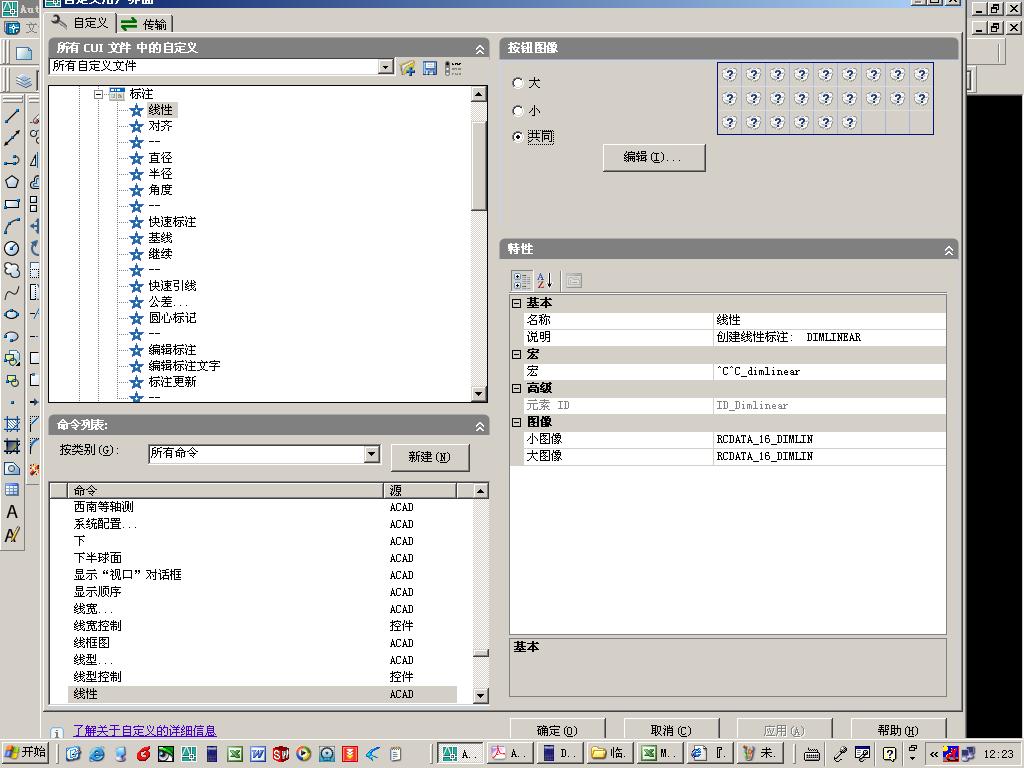Viewport: 1024px width, 768px height.
Task: Click the categorized view icon in properties
Action: pyautogui.click(x=521, y=281)
